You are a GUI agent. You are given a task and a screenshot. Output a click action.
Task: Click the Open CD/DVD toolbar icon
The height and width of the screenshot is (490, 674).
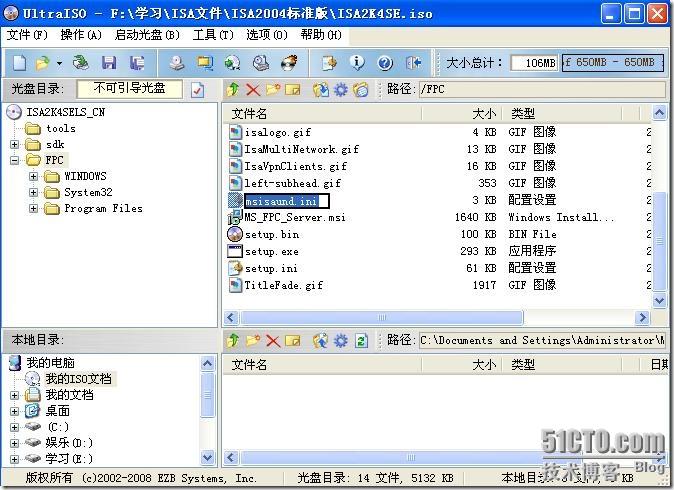tap(81, 64)
